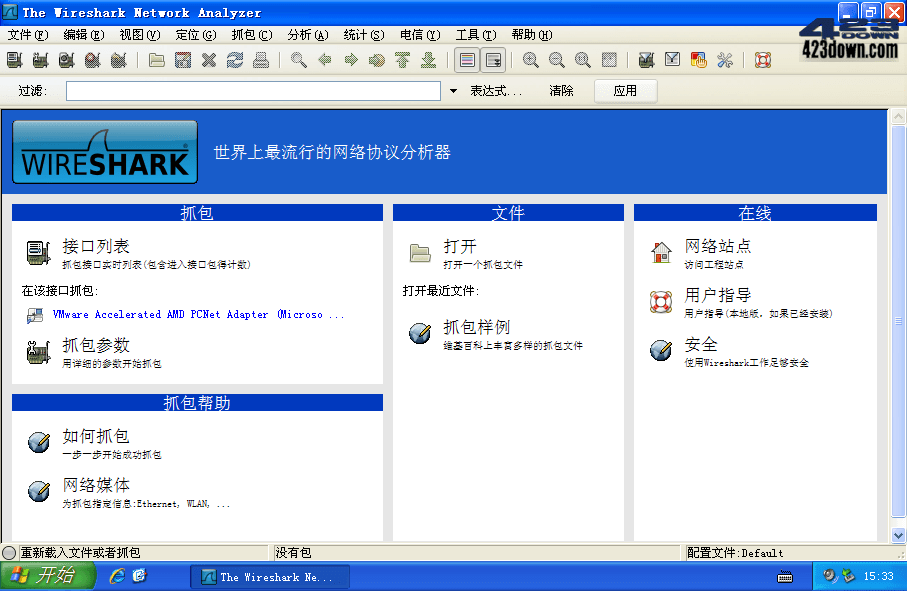Toggle auto-scroll in live capture

(x=491, y=60)
